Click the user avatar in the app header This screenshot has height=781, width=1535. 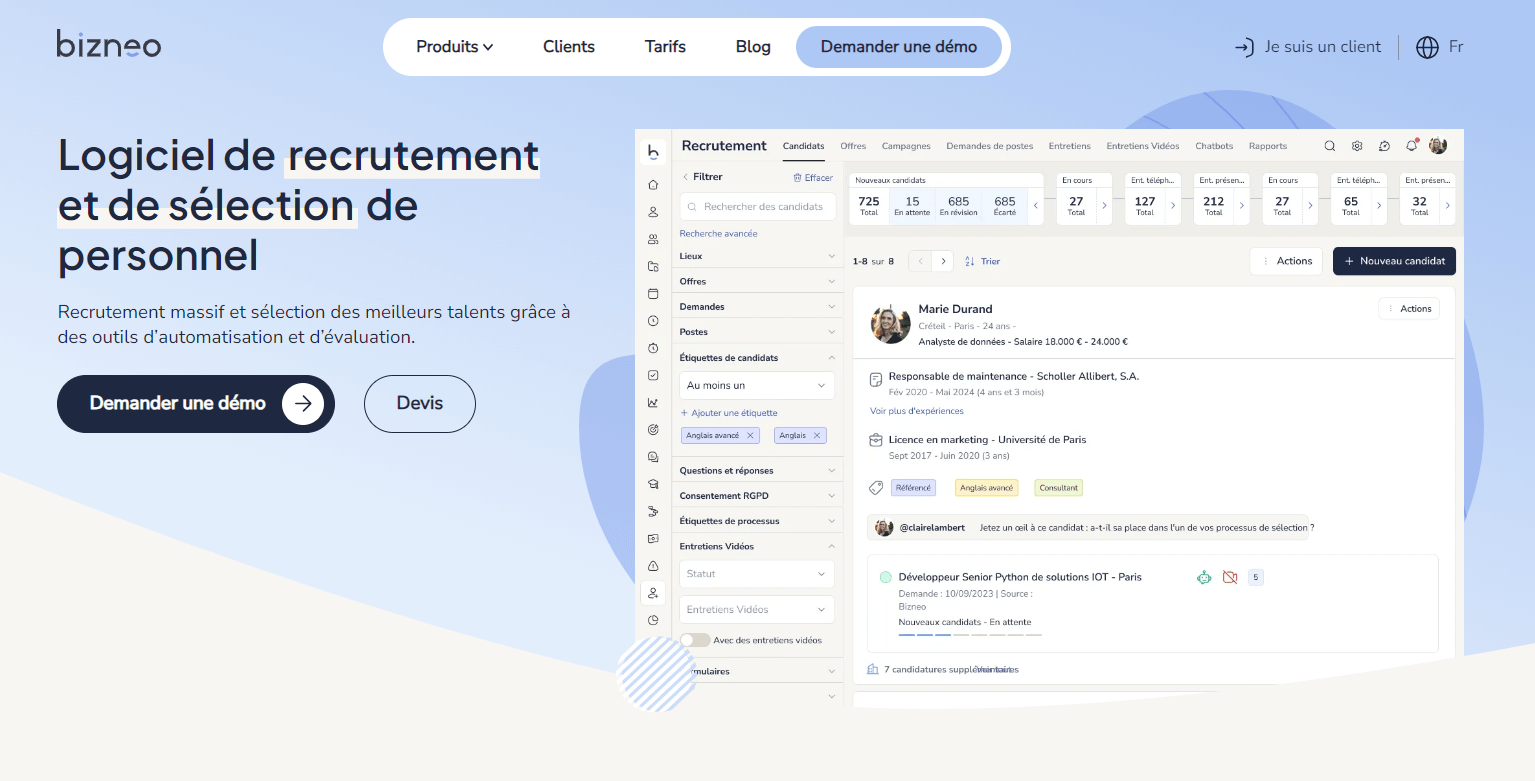point(1438,146)
